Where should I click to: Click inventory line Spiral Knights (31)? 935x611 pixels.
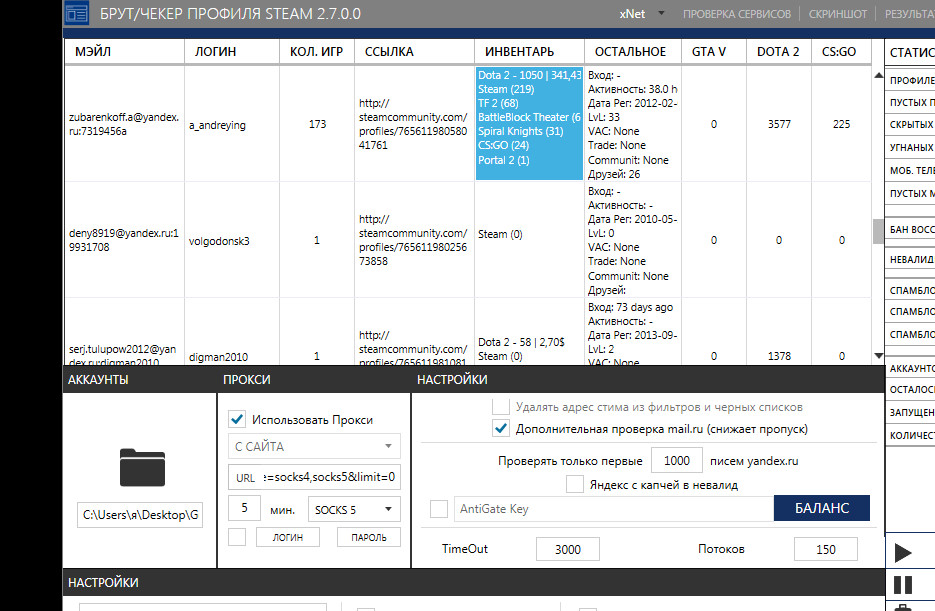(521, 131)
